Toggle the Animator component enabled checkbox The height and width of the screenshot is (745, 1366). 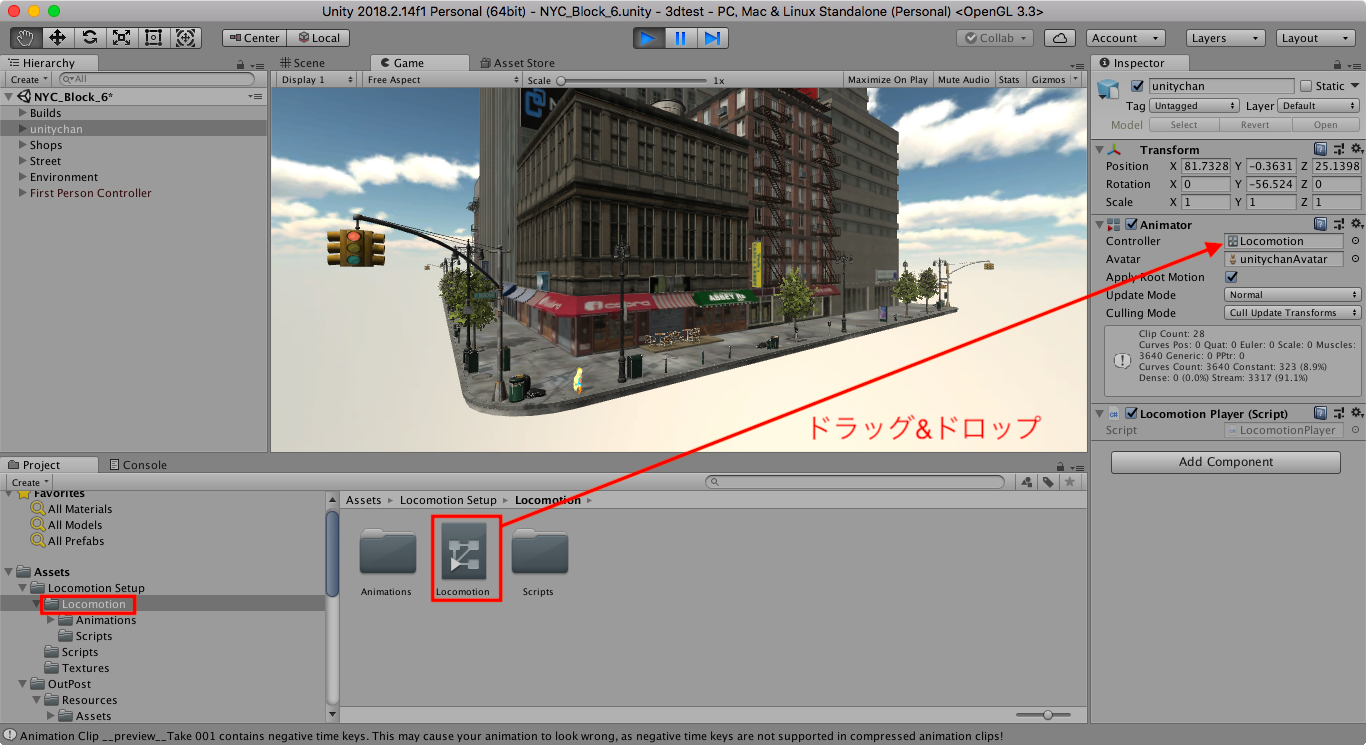(1132, 224)
